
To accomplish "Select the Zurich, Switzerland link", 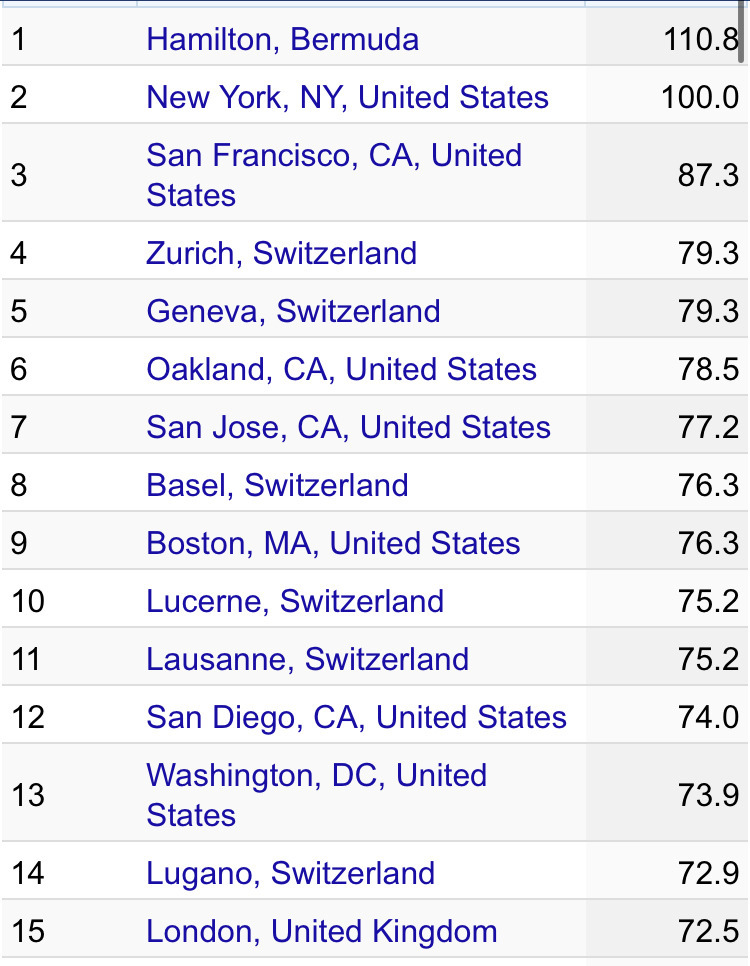I will [x=281, y=253].
